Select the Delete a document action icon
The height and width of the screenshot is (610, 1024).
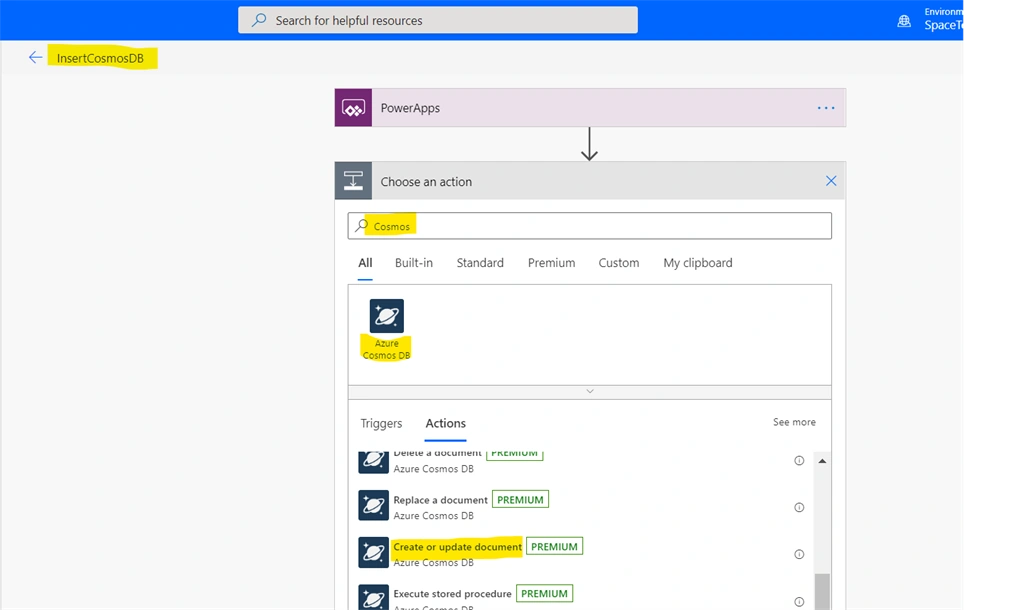tap(374, 461)
